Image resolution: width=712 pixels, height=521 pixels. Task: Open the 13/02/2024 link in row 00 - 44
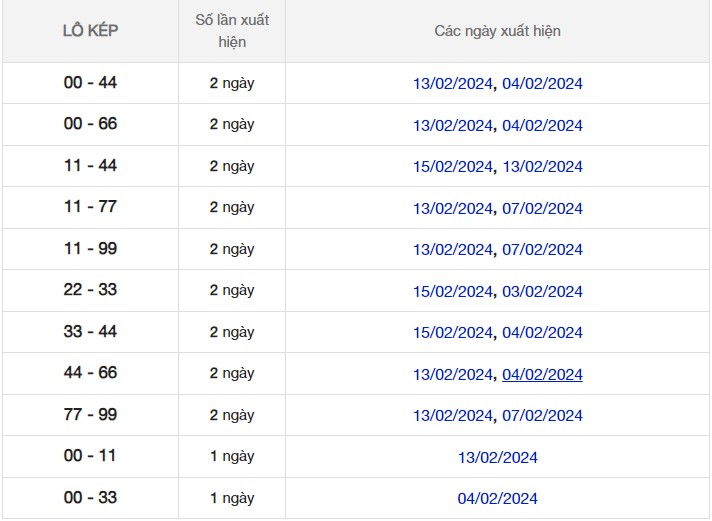(x=453, y=84)
